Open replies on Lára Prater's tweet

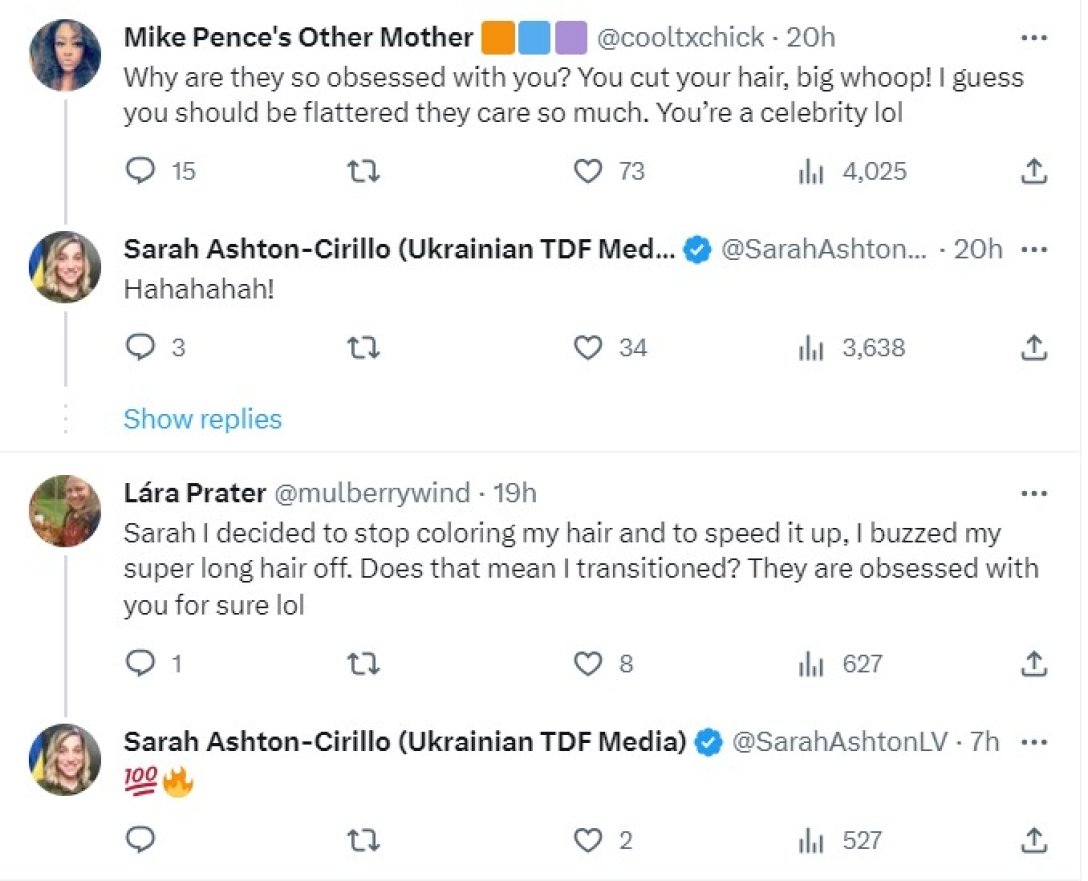click(141, 663)
